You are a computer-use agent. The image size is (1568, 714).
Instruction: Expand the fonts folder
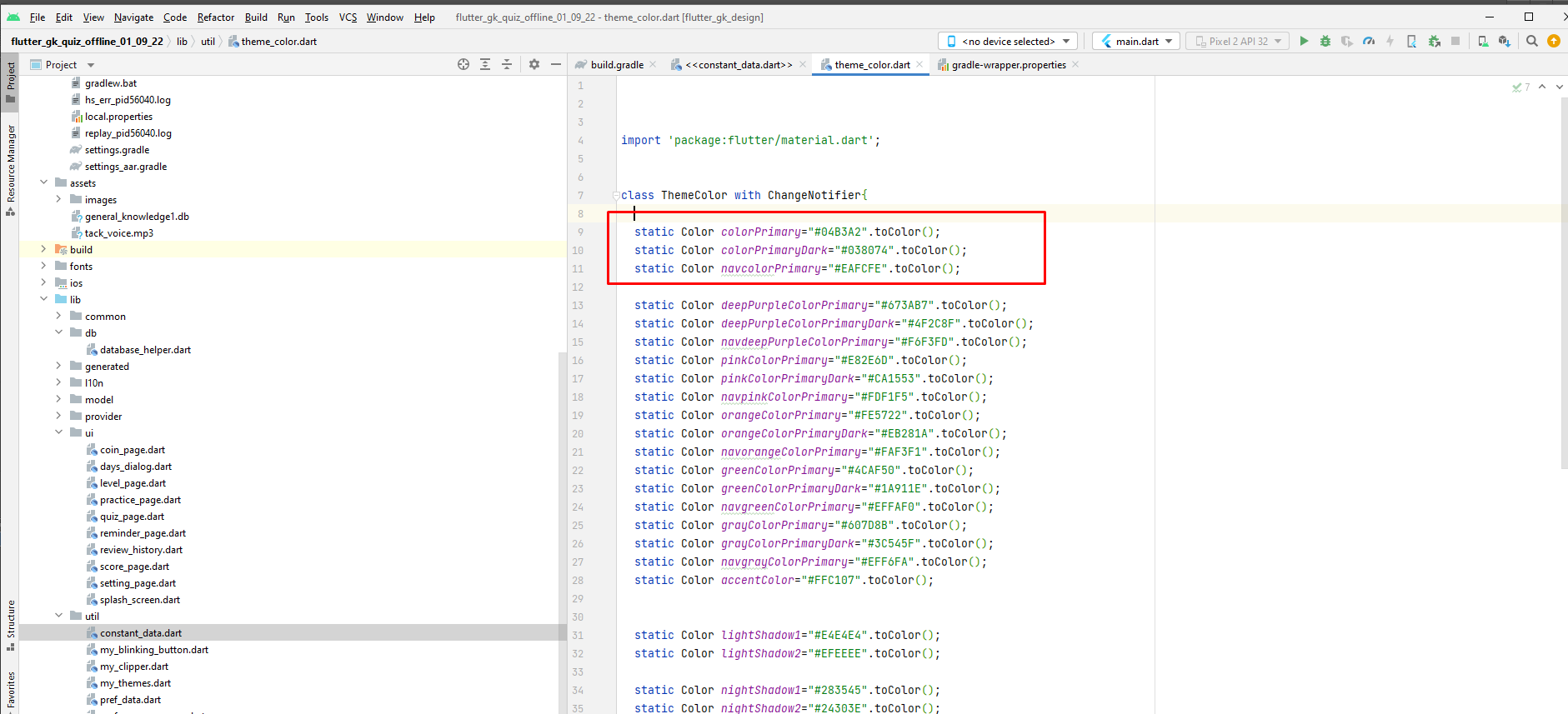coord(44,266)
